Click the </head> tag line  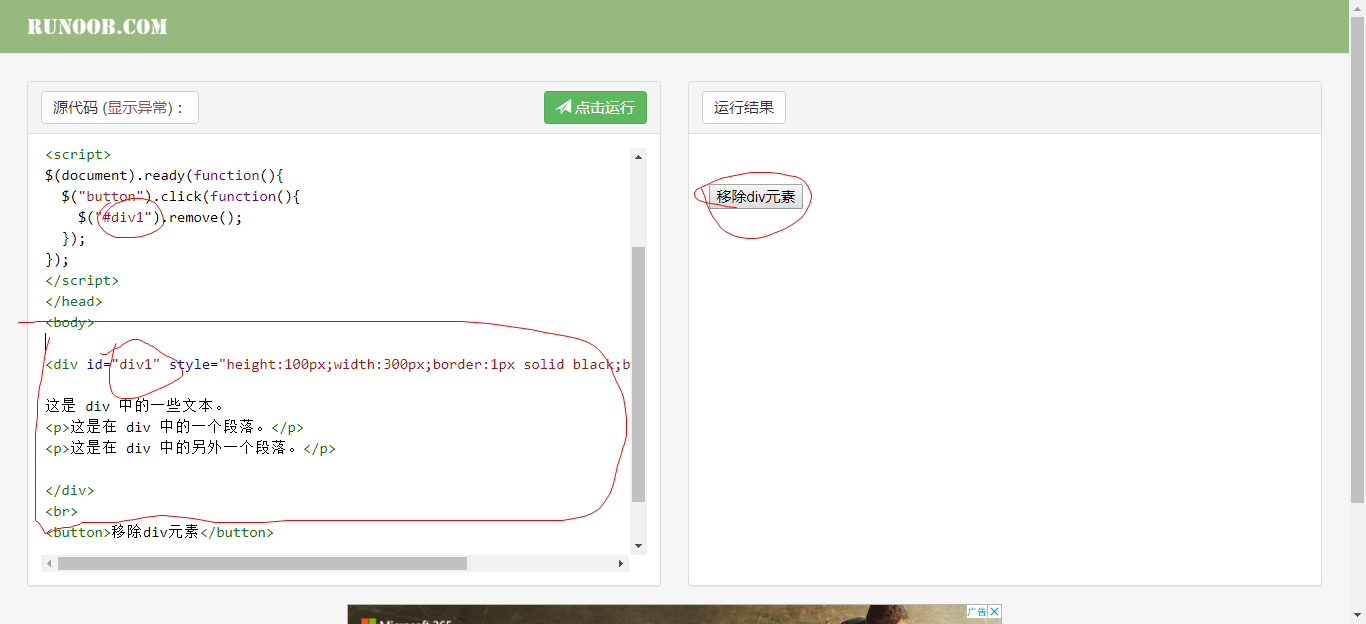click(74, 302)
